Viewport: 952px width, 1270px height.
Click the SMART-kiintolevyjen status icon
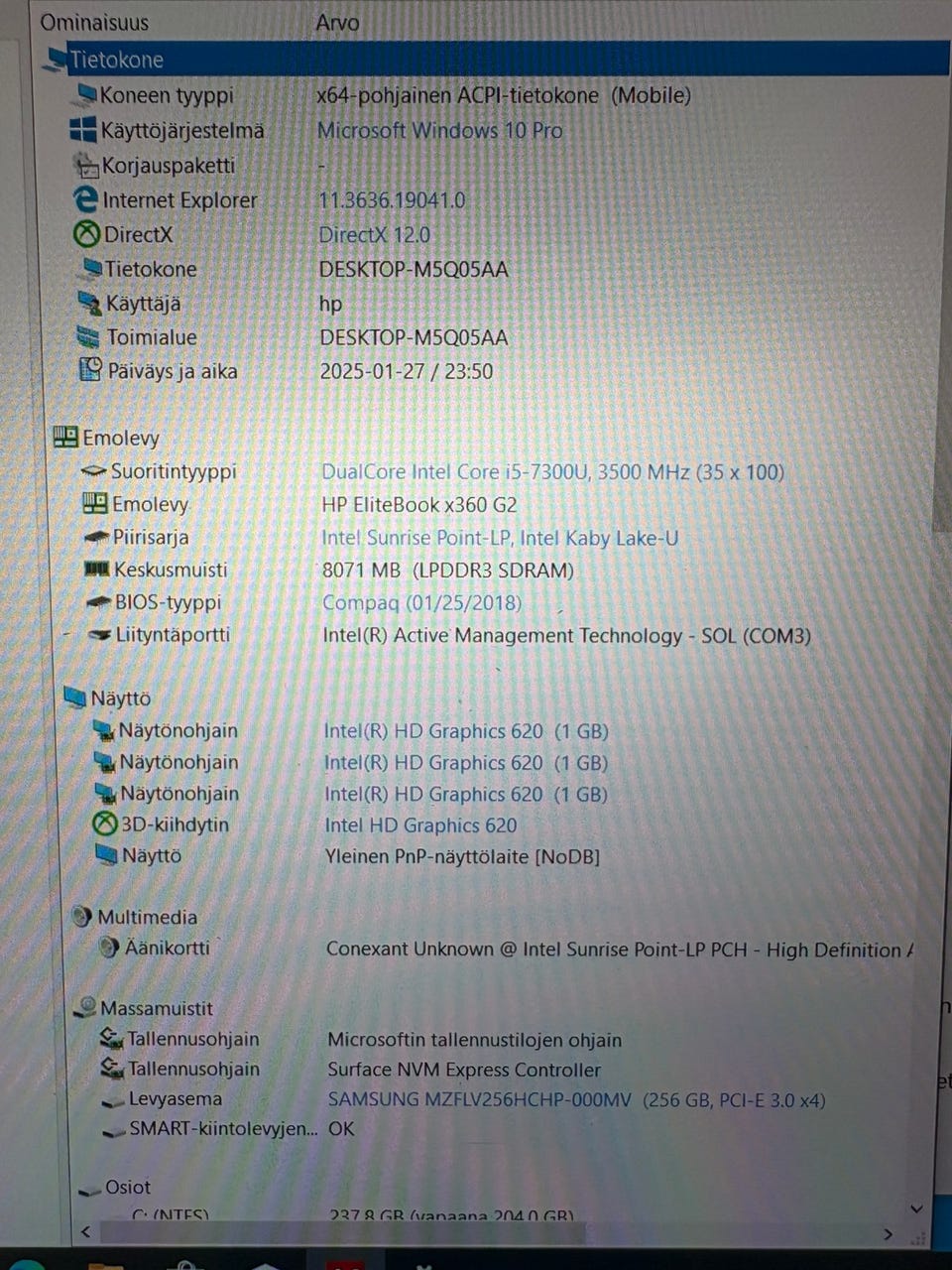(x=115, y=1131)
